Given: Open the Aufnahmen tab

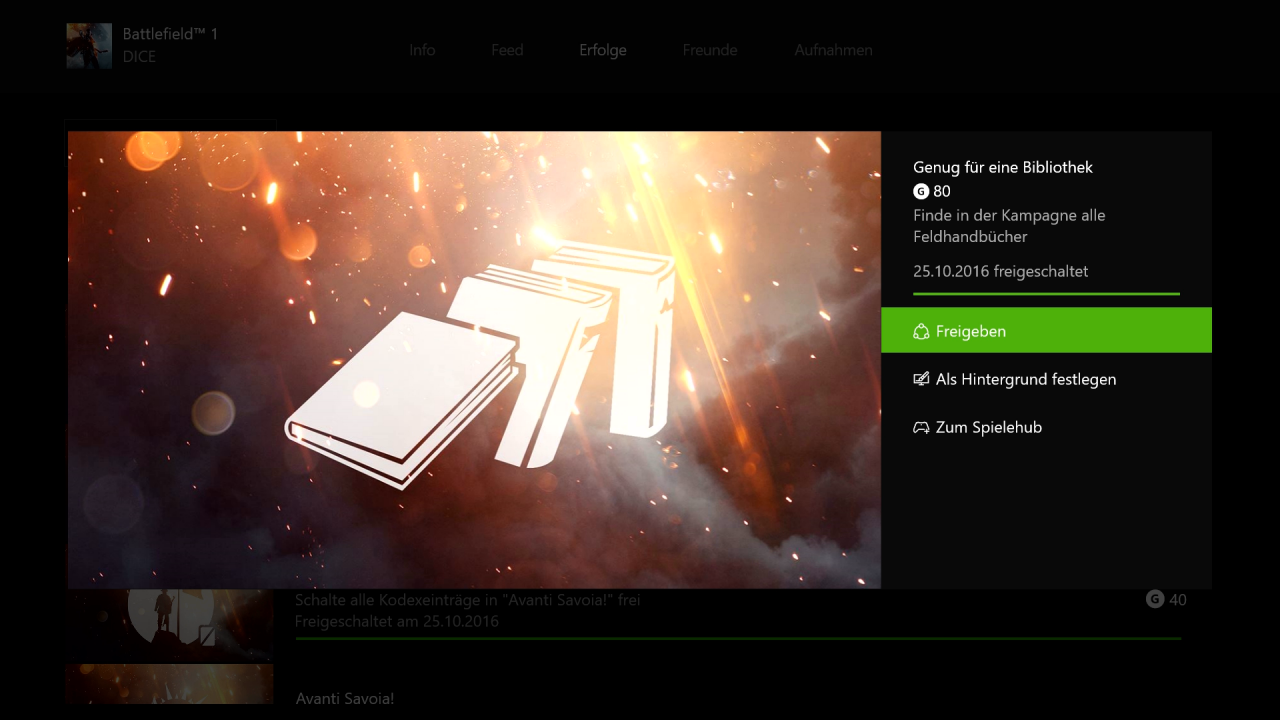Looking at the screenshot, I should click(833, 50).
